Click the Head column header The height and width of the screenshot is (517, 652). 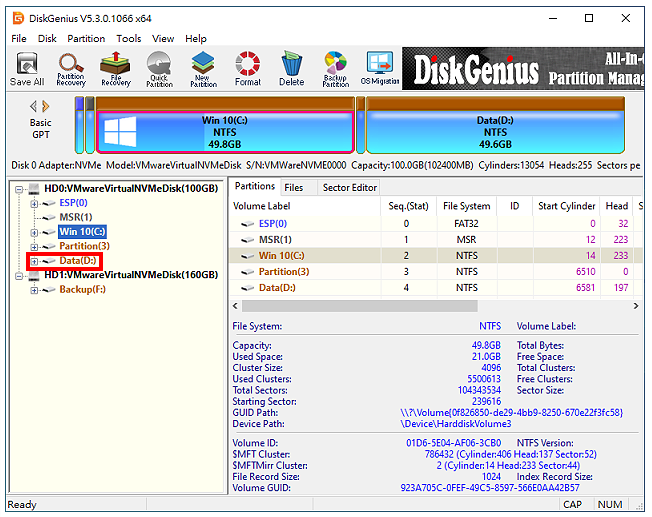coord(616,206)
